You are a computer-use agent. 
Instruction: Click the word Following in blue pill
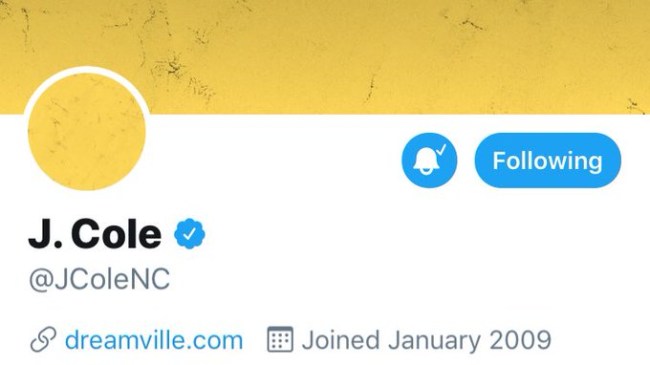547,161
